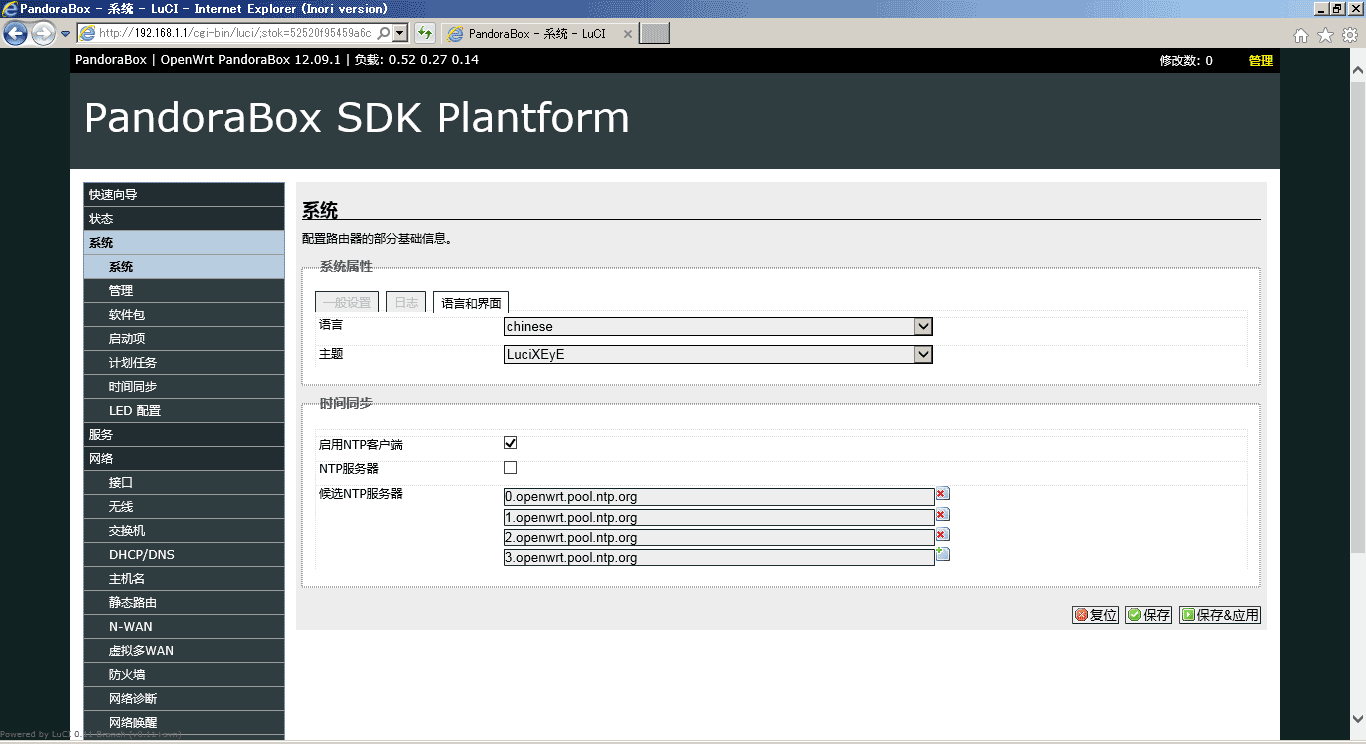The image size is (1366, 744).
Task: Open the N-WAN page
Action: pos(184,626)
